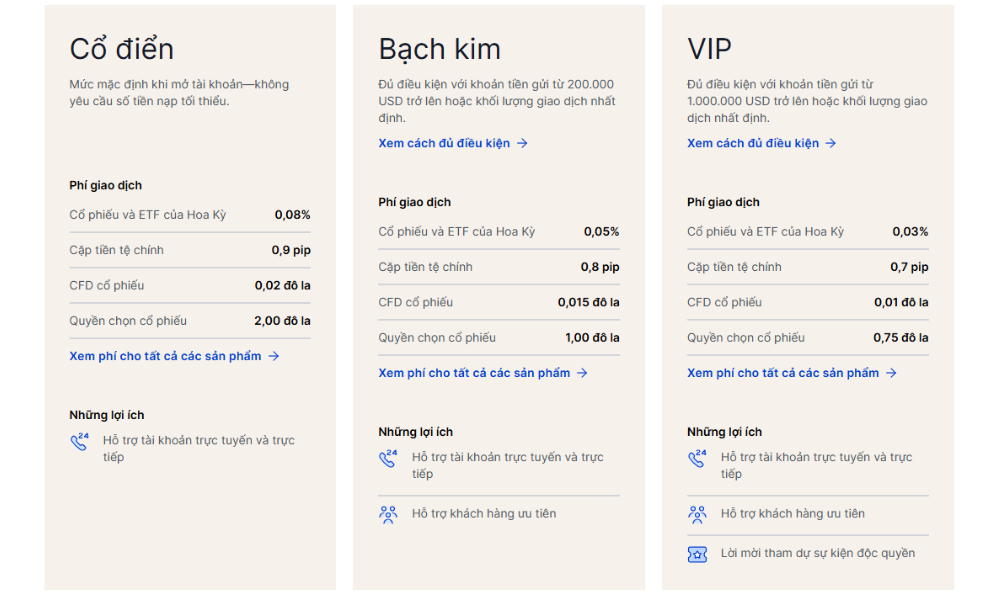Click arrow next to VIP eligibility link
This screenshot has height=600, width=1000.
point(831,144)
